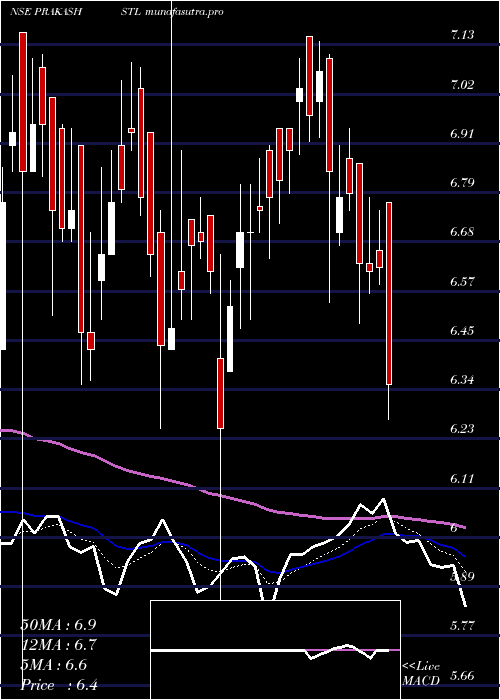Select the 6.79 price axis label
The image size is (500, 700).
(462, 183)
